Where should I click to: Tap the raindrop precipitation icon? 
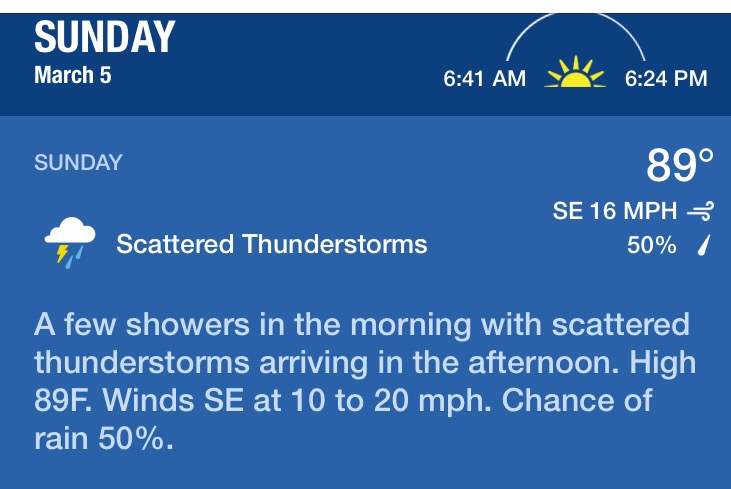click(x=703, y=245)
